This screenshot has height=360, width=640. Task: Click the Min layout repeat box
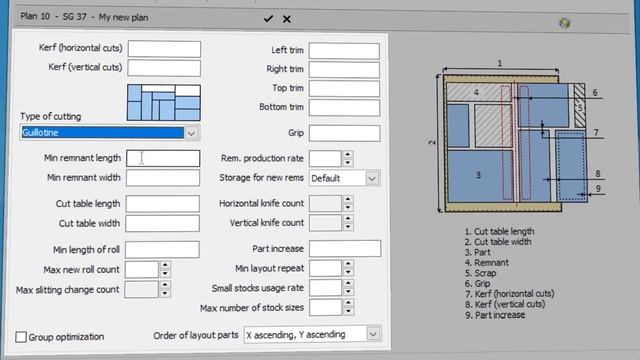(325, 268)
